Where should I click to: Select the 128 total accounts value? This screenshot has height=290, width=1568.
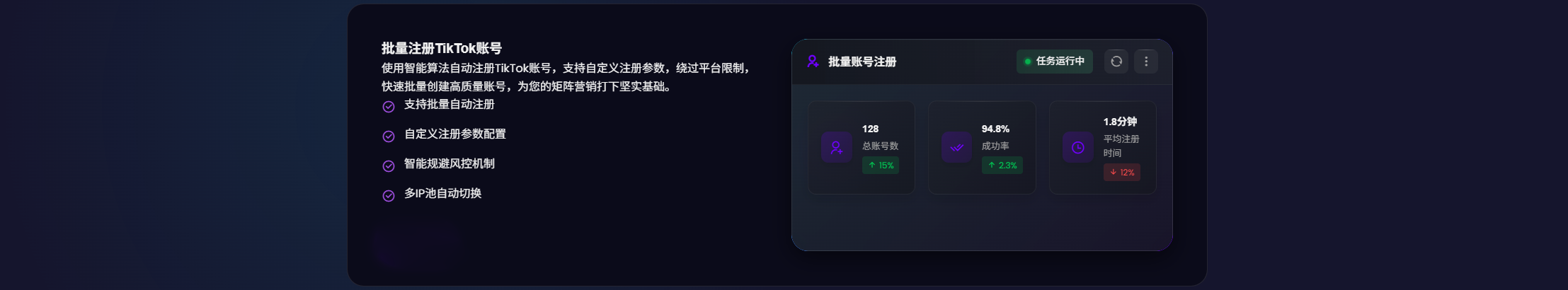tap(870, 129)
